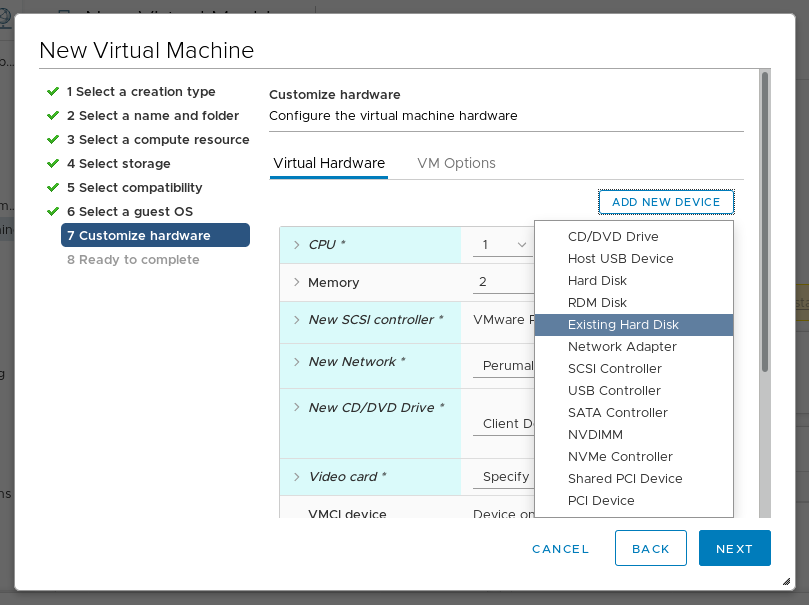Expand the CPU hardware row
Screen dimensions: 809x605
296,245
